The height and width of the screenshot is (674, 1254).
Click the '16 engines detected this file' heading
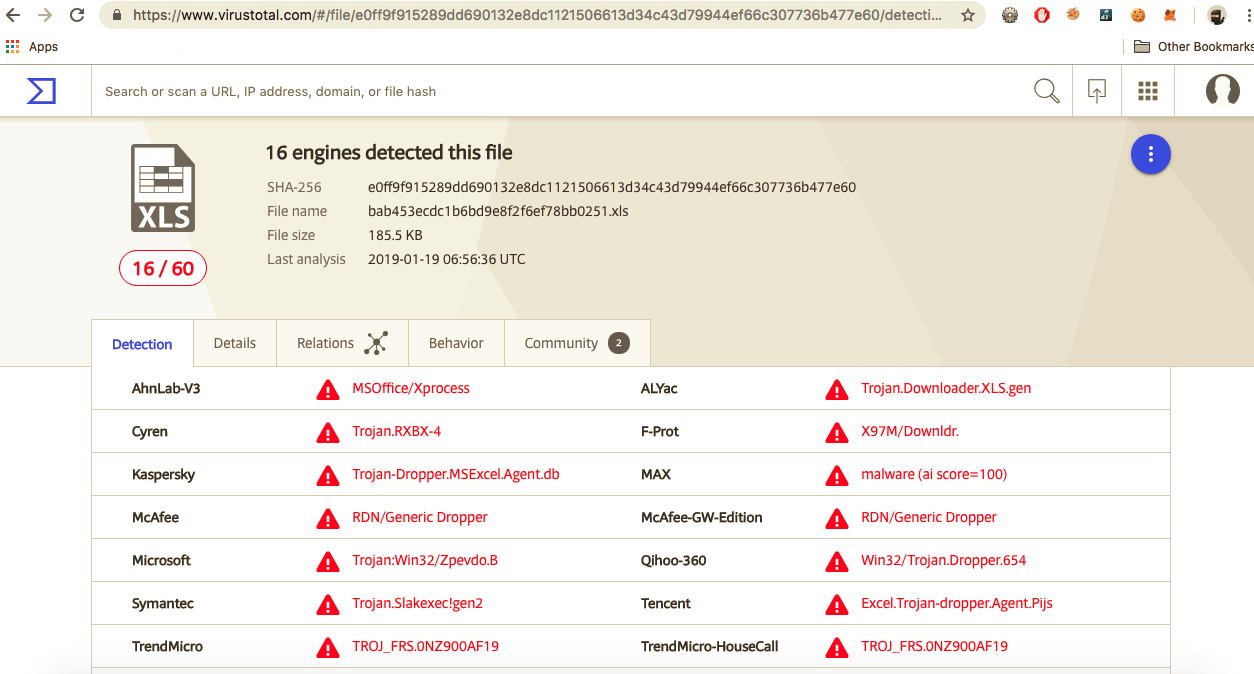coord(389,153)
